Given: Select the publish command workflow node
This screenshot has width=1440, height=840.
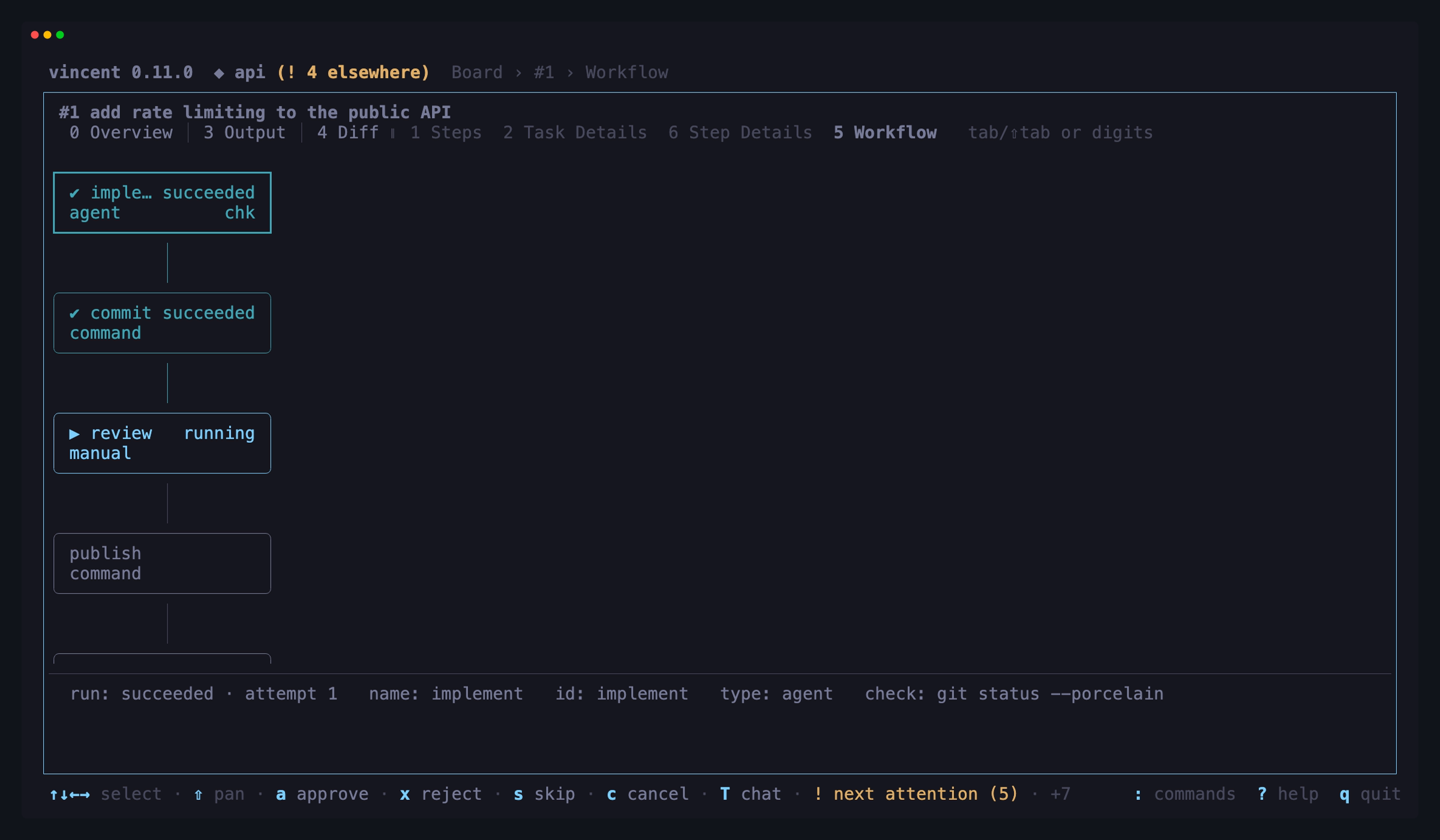Looking at the screenshot, I should pos(162,563).
